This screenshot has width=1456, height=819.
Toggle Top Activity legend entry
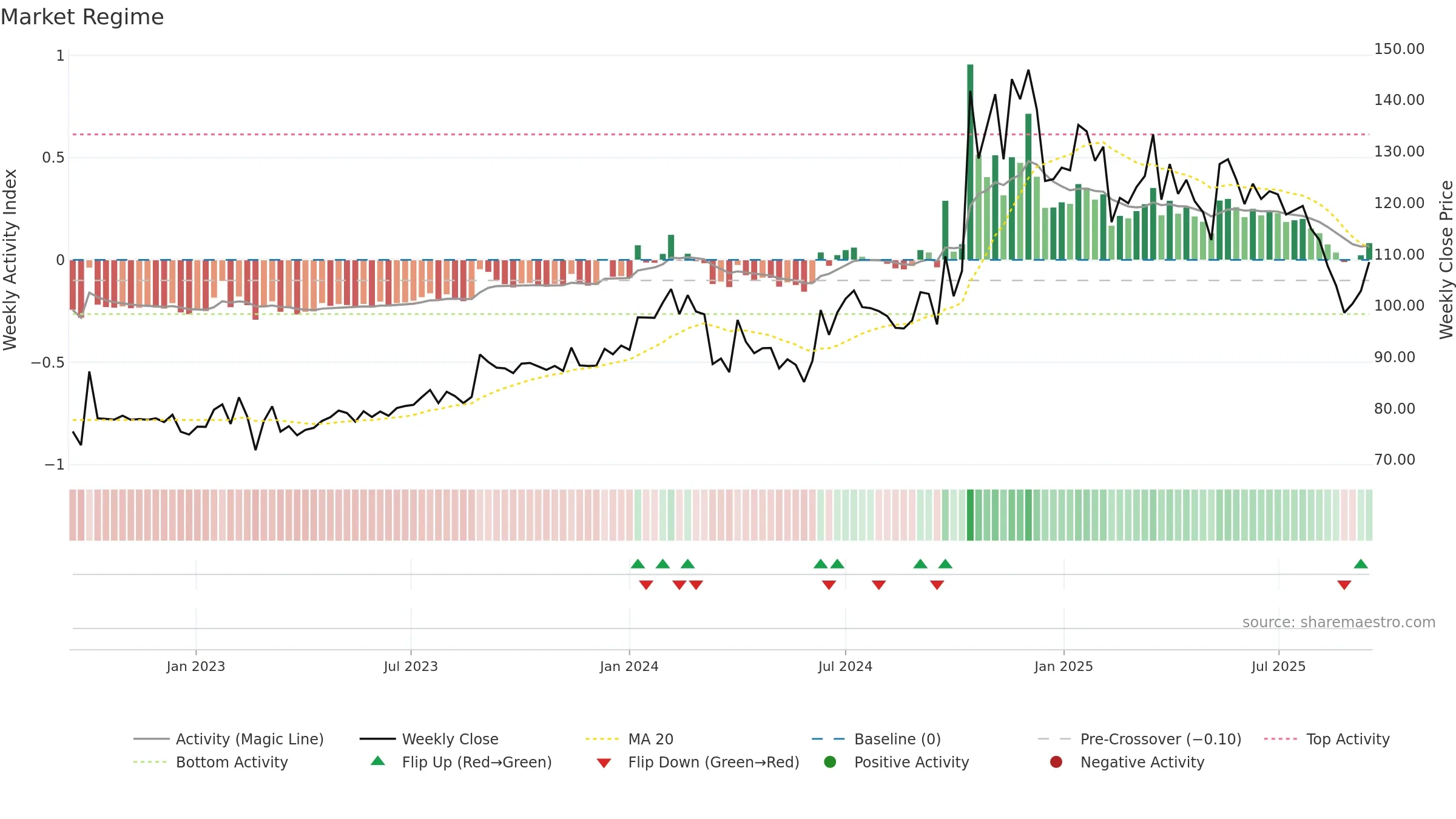coord(1327,739)
